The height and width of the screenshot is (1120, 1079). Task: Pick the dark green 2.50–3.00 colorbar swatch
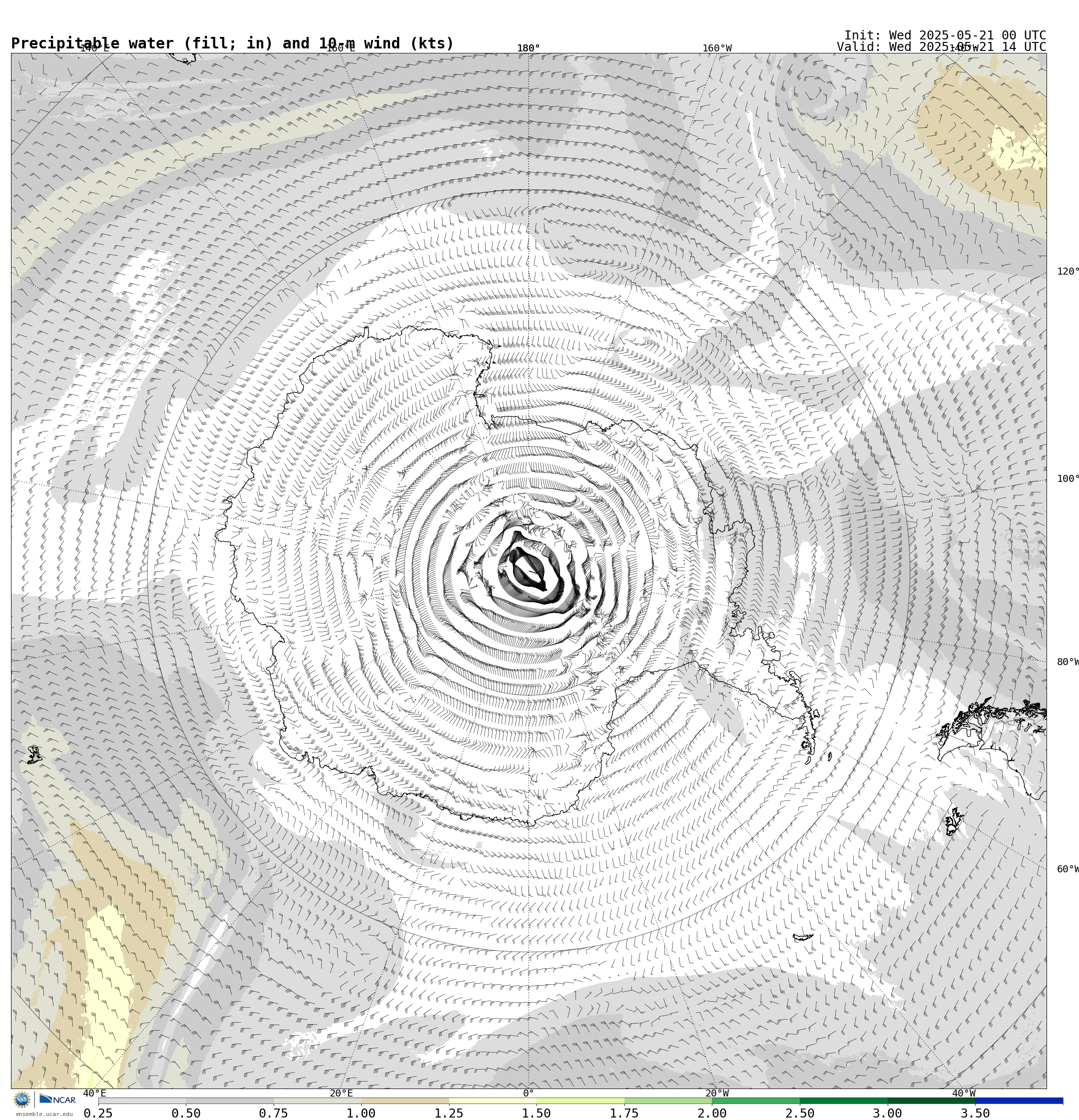[844, 1101]
